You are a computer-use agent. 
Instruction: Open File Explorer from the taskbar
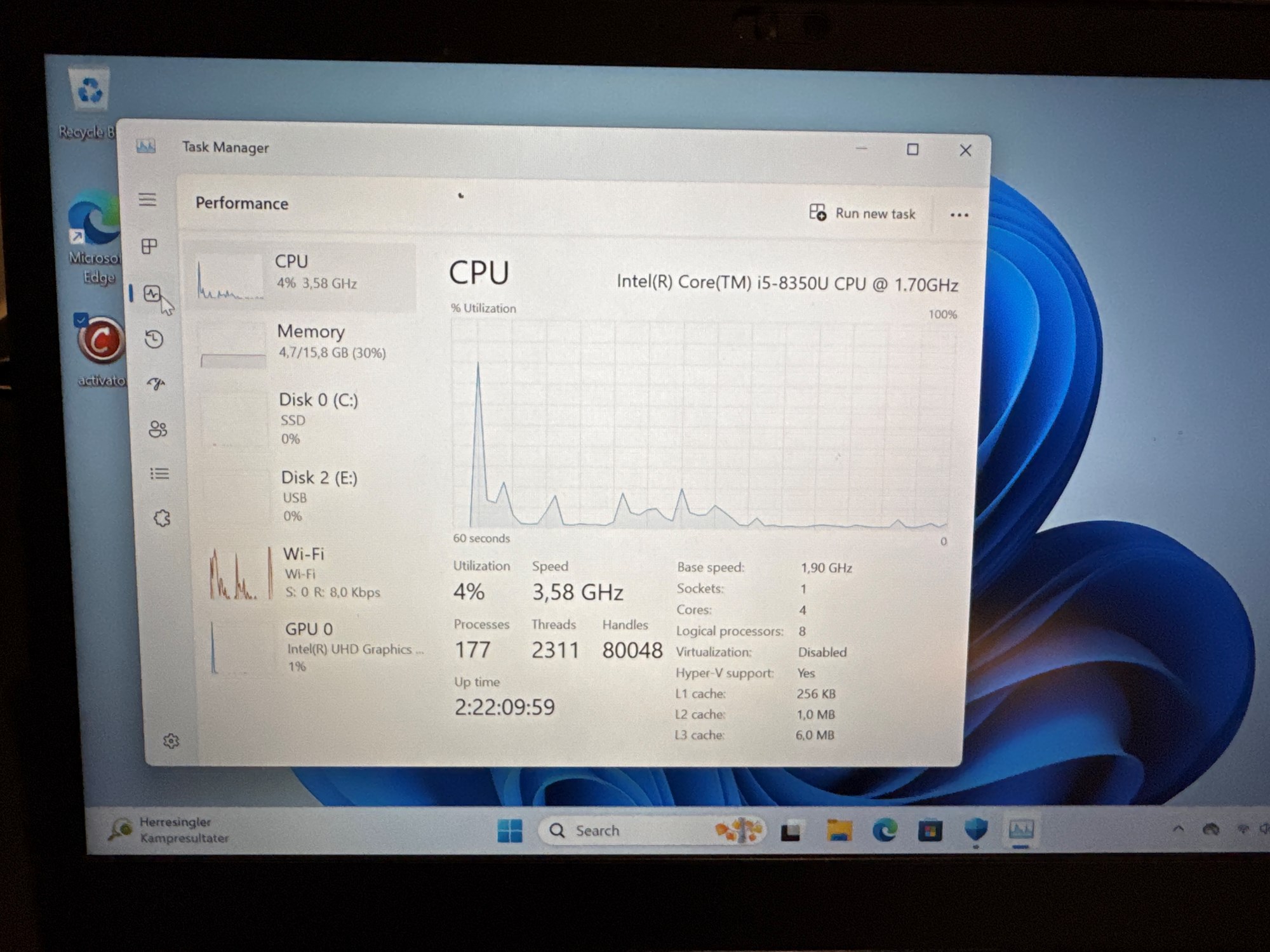(x=839, y=830)
